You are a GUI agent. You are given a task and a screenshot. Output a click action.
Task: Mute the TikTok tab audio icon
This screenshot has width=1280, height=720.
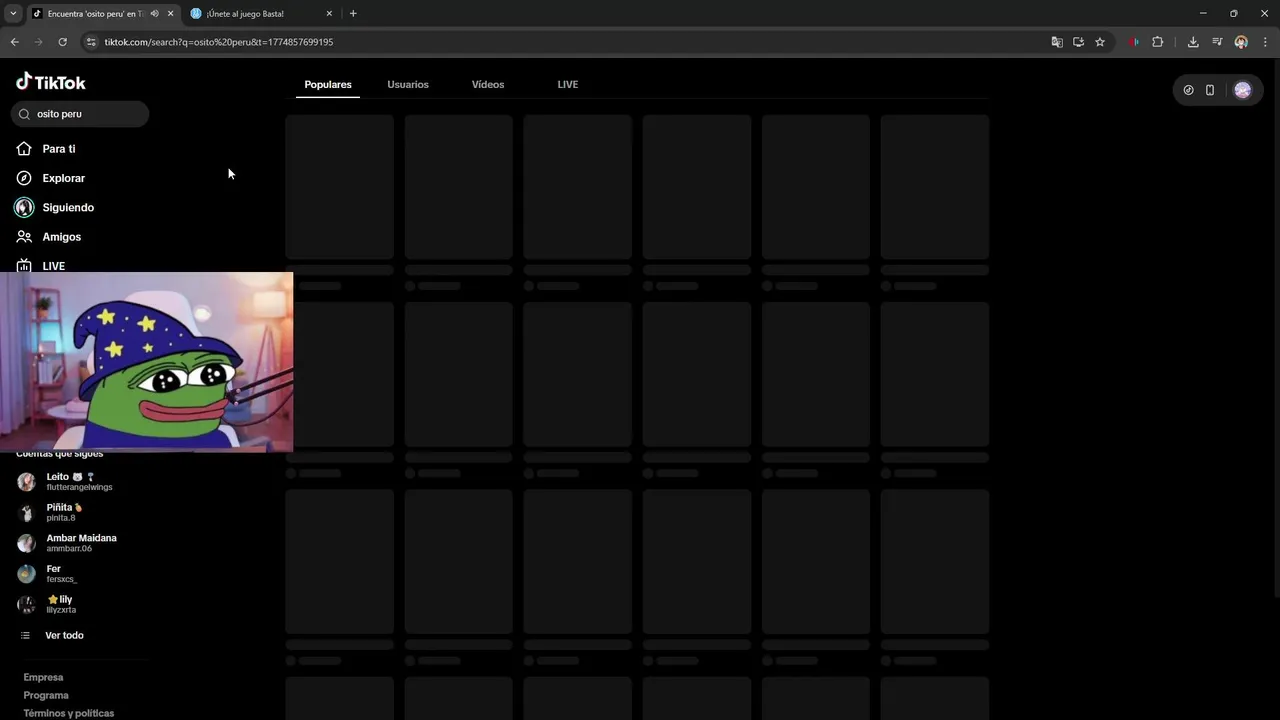coord(154,14)
